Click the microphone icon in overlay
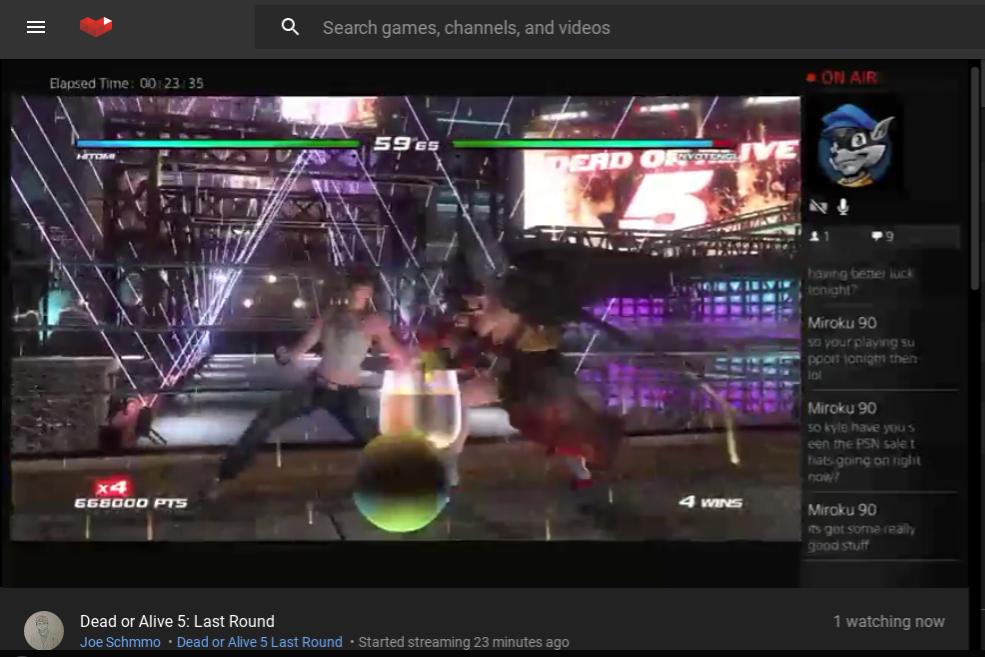This screenshot has width=985, height=657. 844,206
